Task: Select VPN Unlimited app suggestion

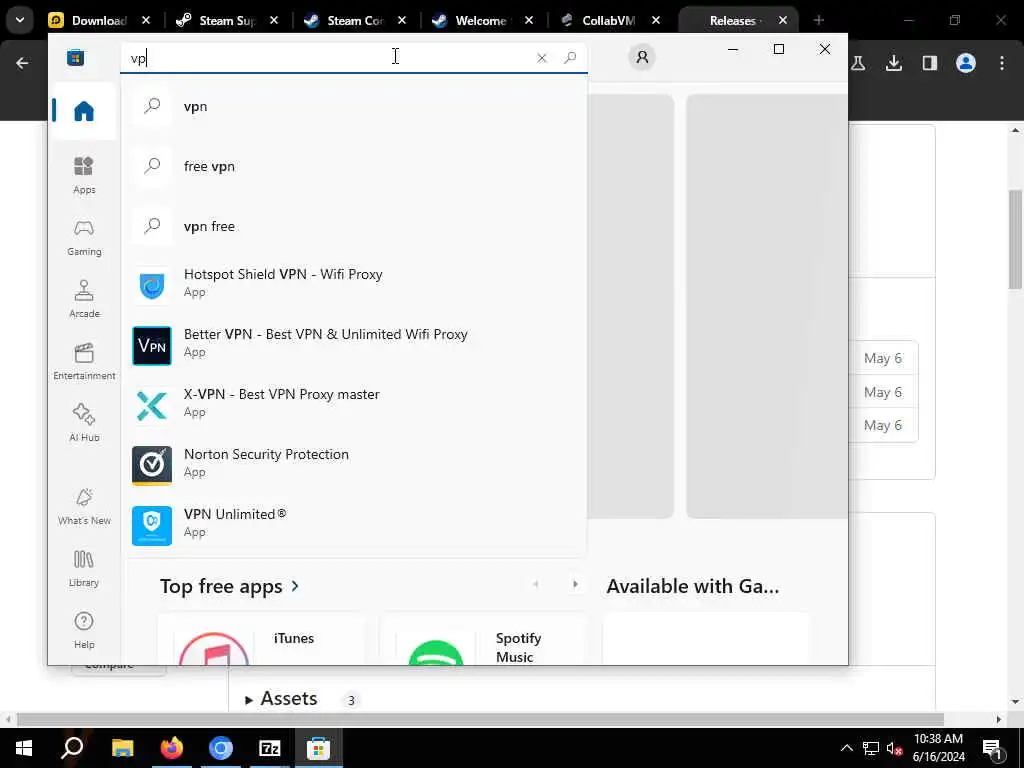Action: point(354,524)
